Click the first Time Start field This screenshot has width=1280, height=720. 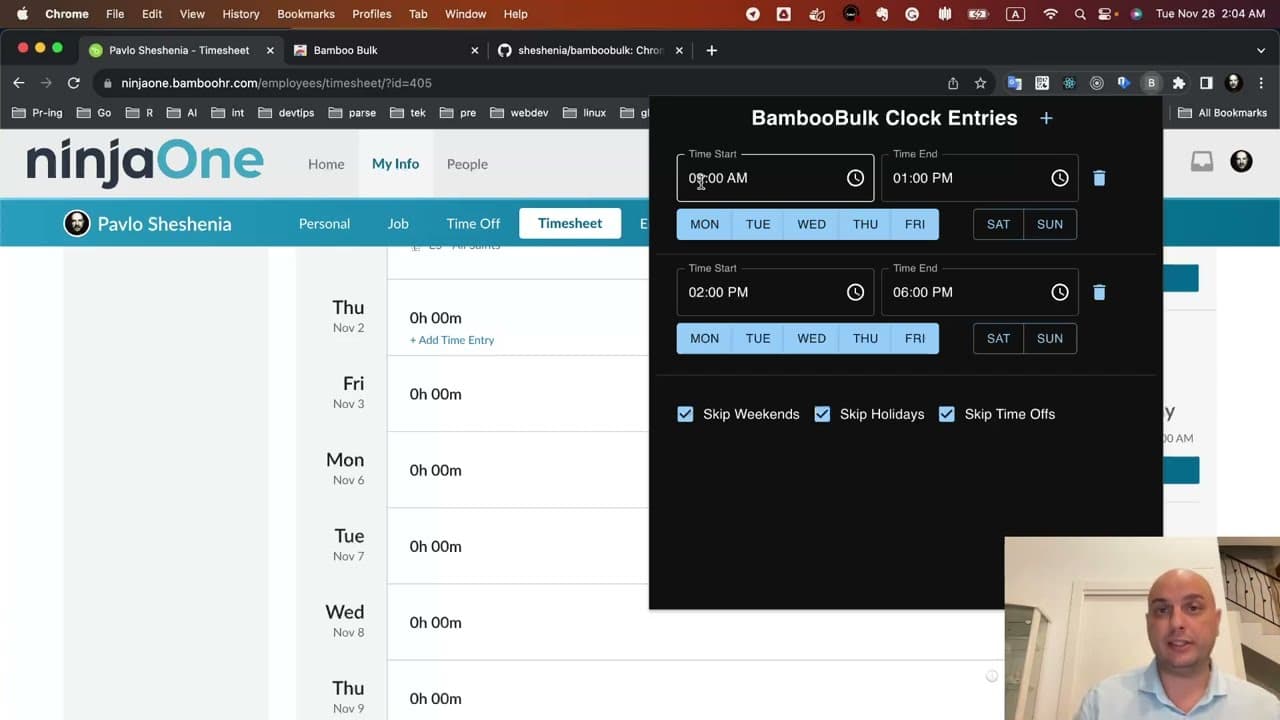tap(775, 178)
